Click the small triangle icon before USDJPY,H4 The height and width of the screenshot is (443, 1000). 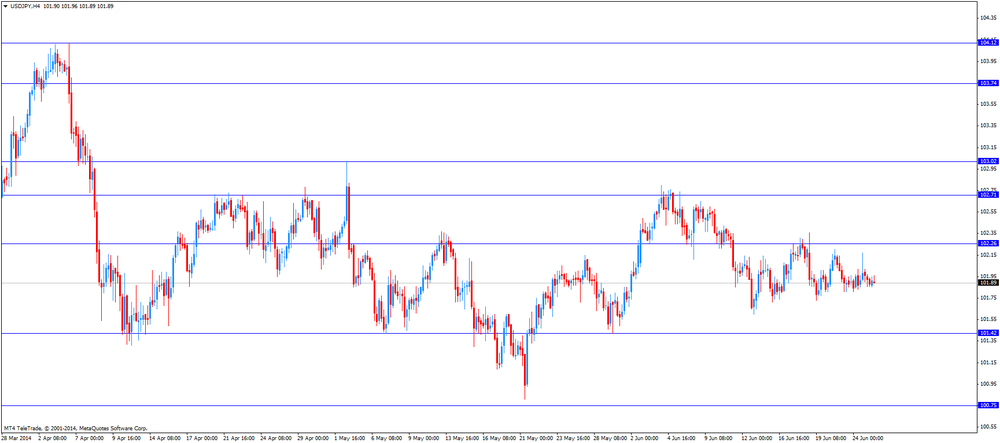(x=6, y=6)
